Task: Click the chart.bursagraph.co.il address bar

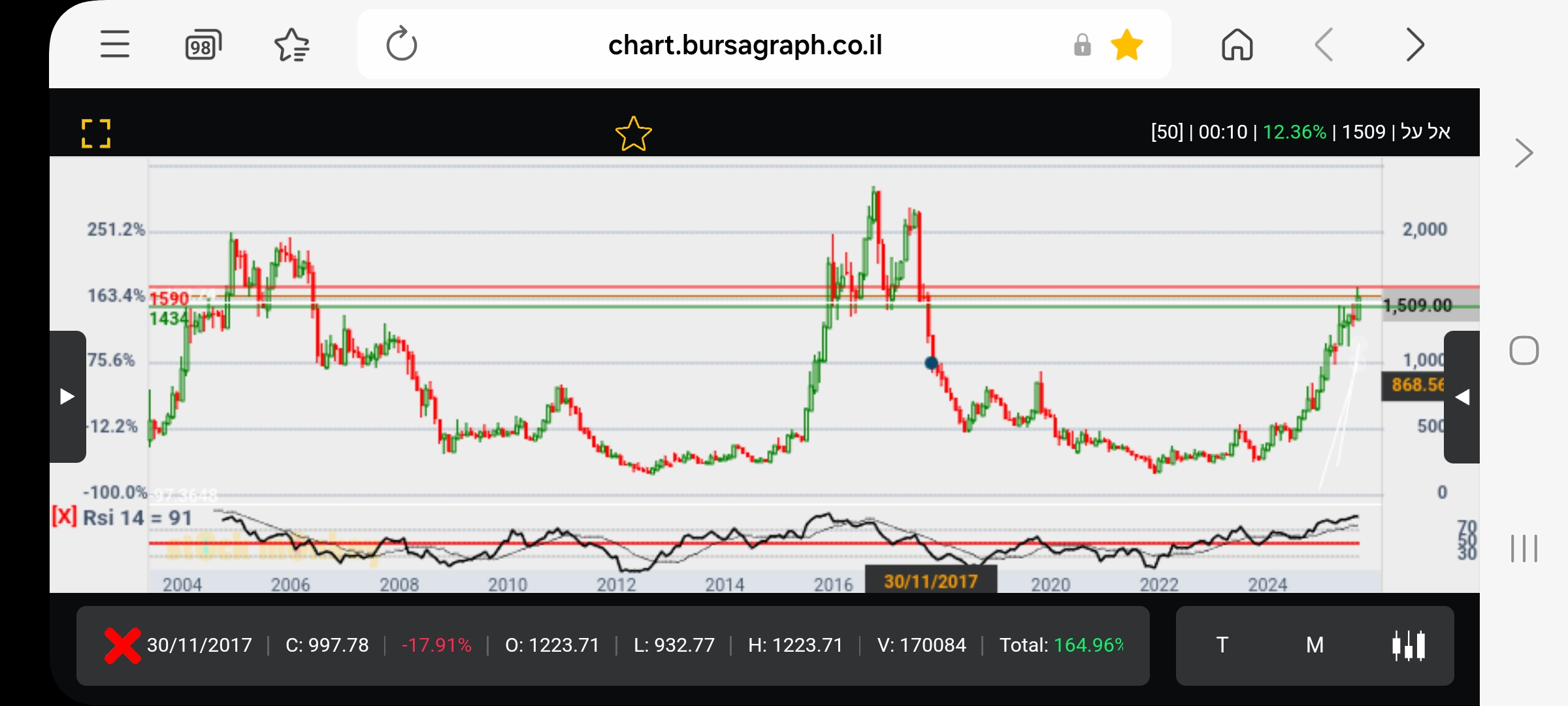Action: pos(745,45)
